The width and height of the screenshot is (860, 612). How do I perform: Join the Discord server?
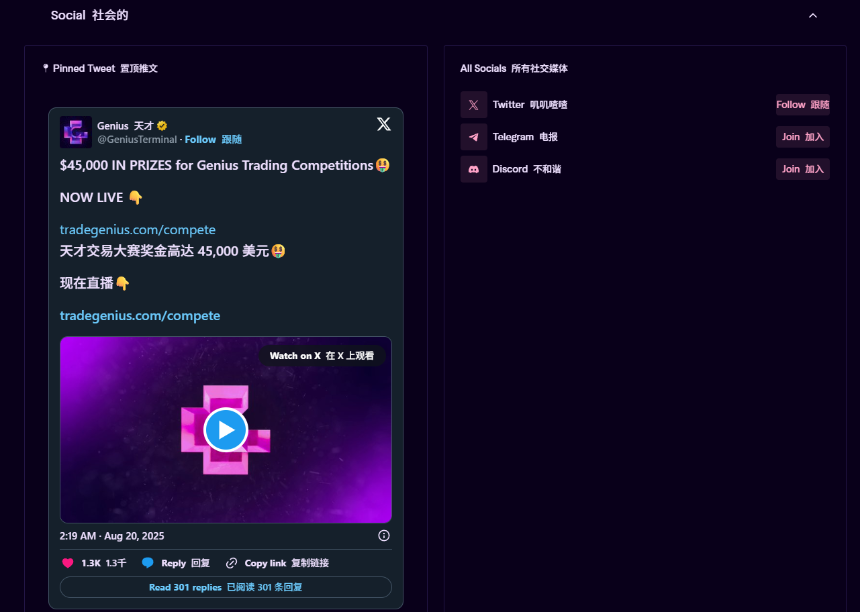(x=802, y=169)
